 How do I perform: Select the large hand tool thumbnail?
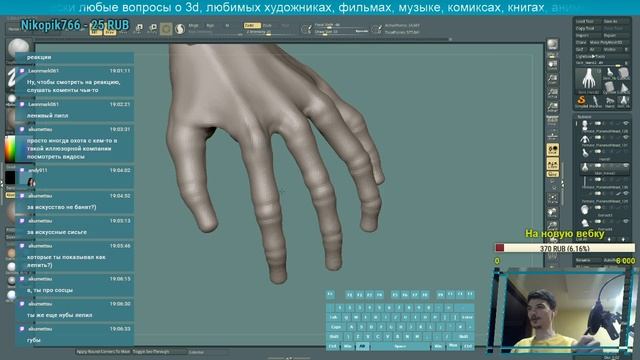point(589,80)
